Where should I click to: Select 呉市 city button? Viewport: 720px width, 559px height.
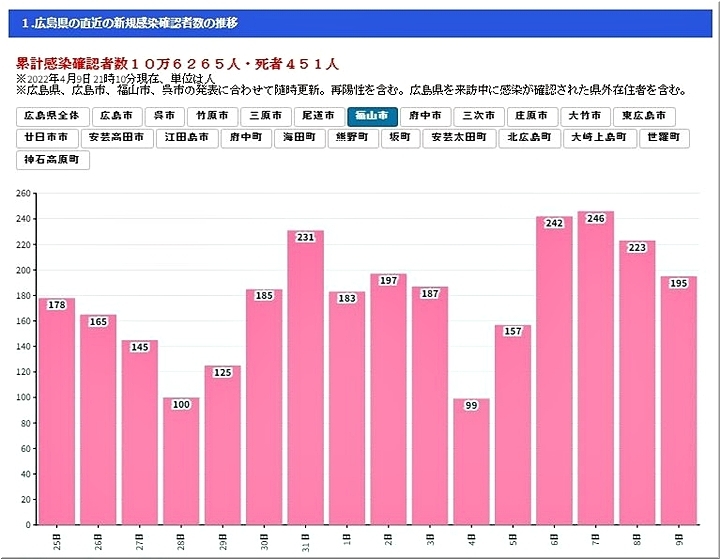click(x=164, y=116)
